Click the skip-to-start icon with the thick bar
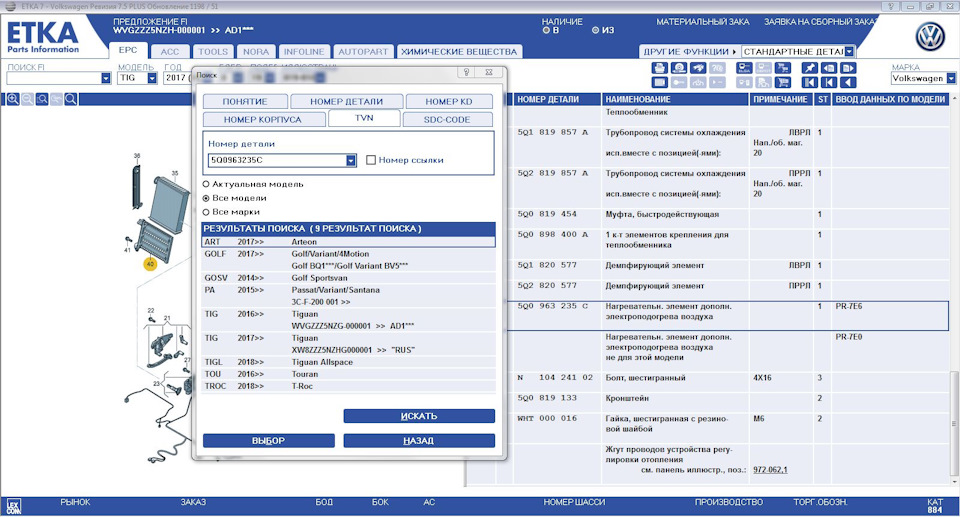 pos(809,82)
